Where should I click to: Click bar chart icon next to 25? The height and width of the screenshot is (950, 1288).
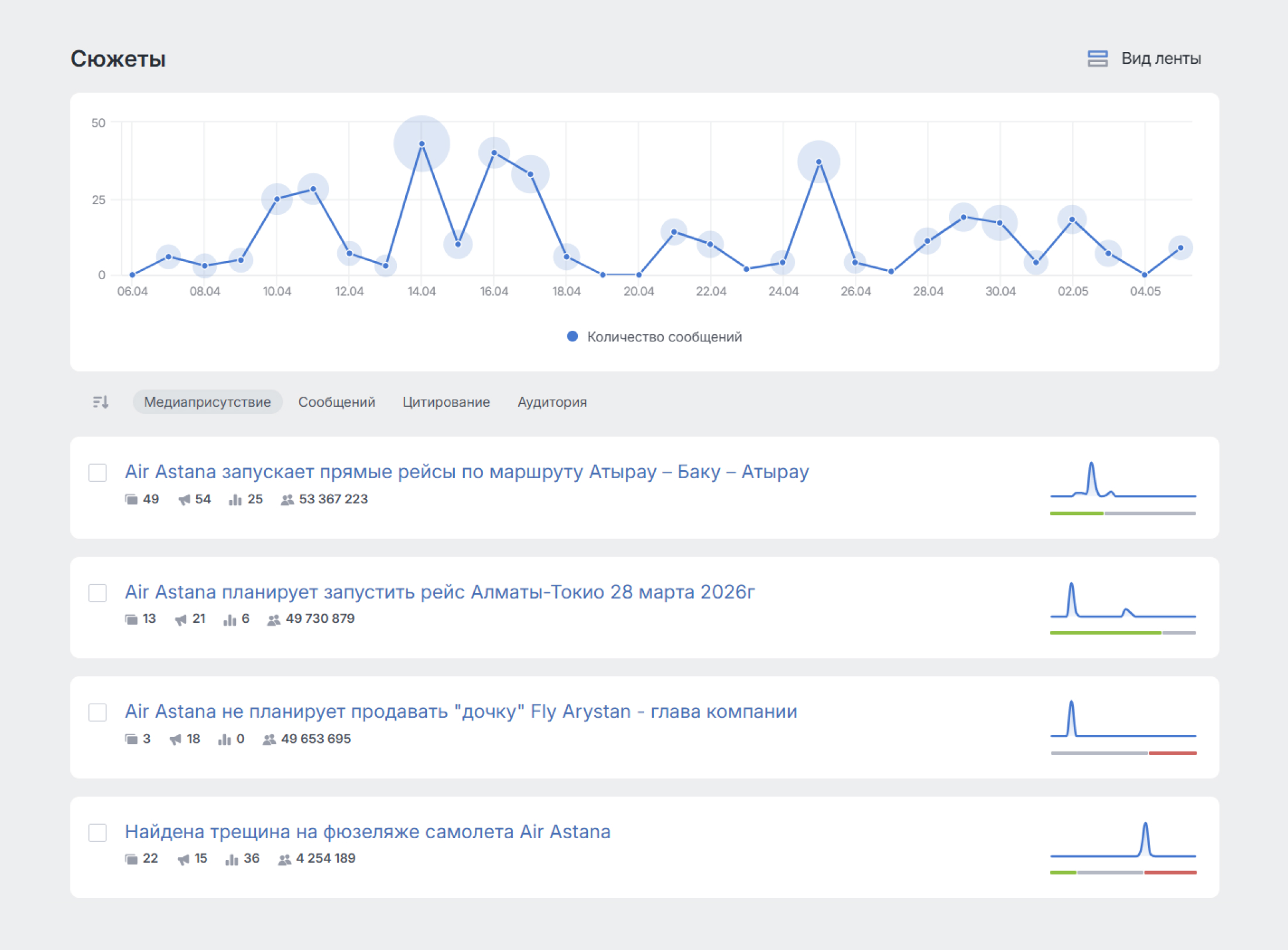coord(235,499)
